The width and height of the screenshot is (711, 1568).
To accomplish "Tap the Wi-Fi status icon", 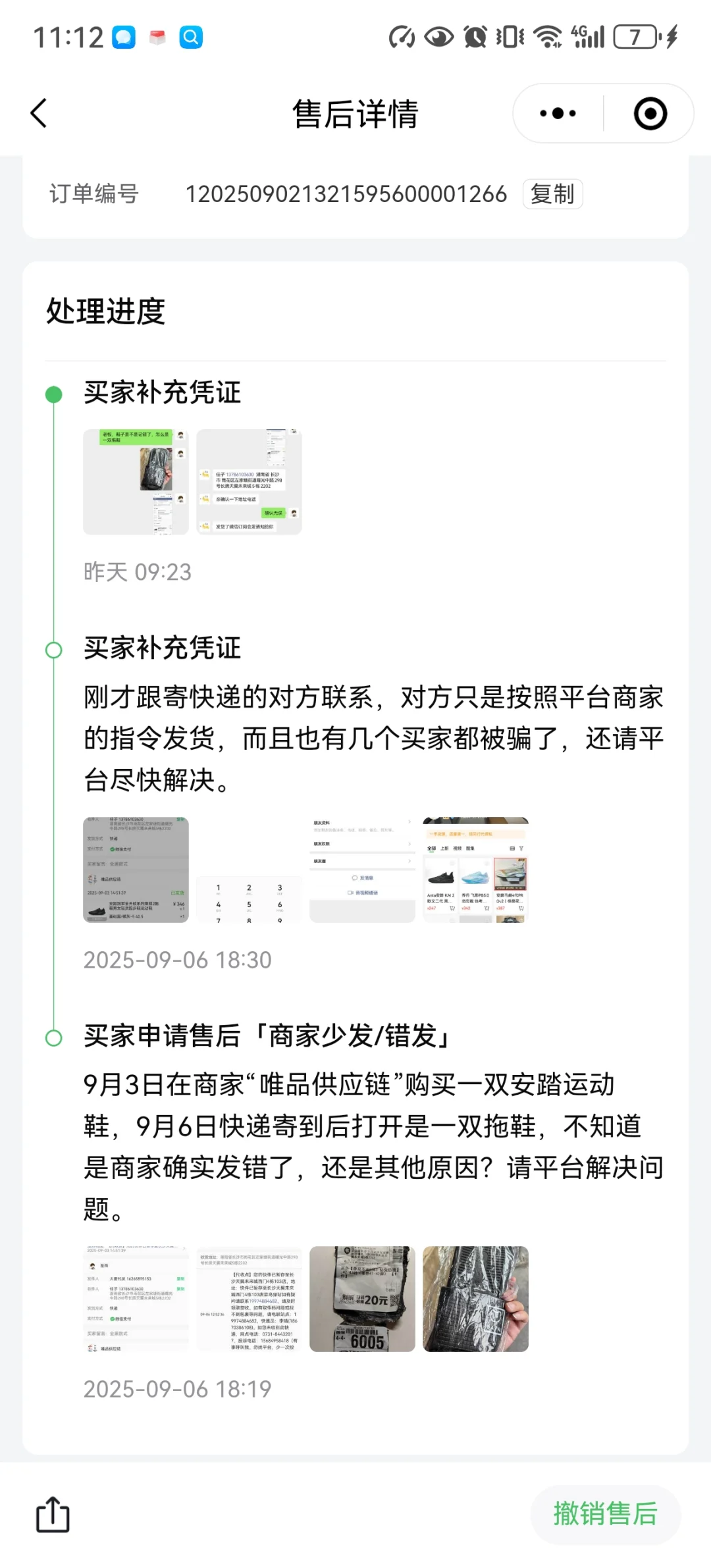I will (548, 37).
